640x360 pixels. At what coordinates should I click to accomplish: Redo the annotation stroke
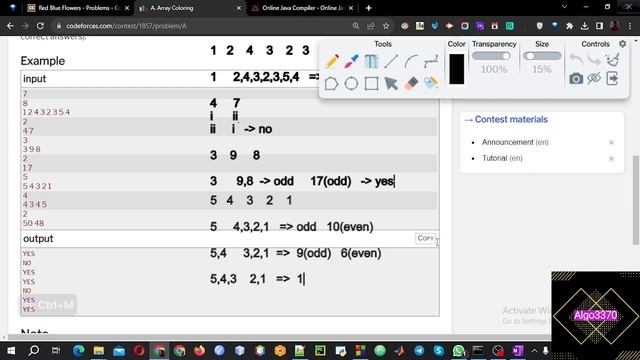[x=594, y=60]
